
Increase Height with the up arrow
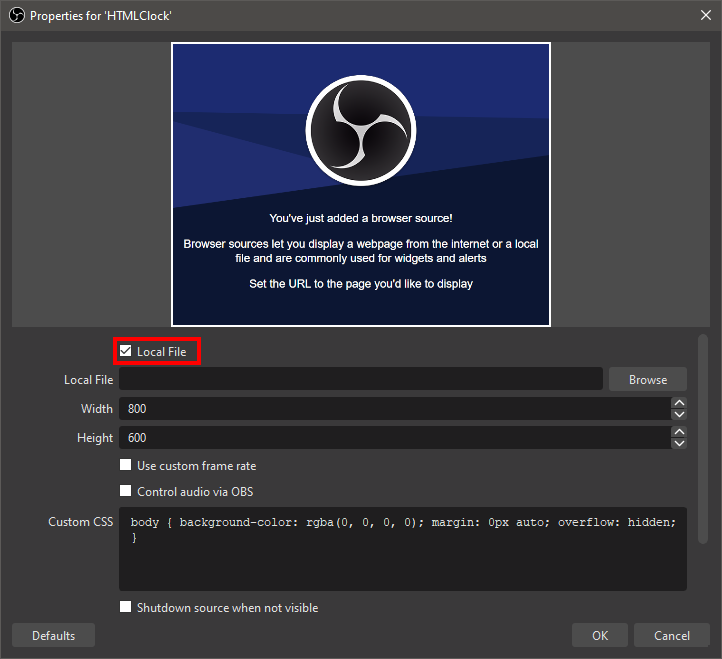point(679,432)
